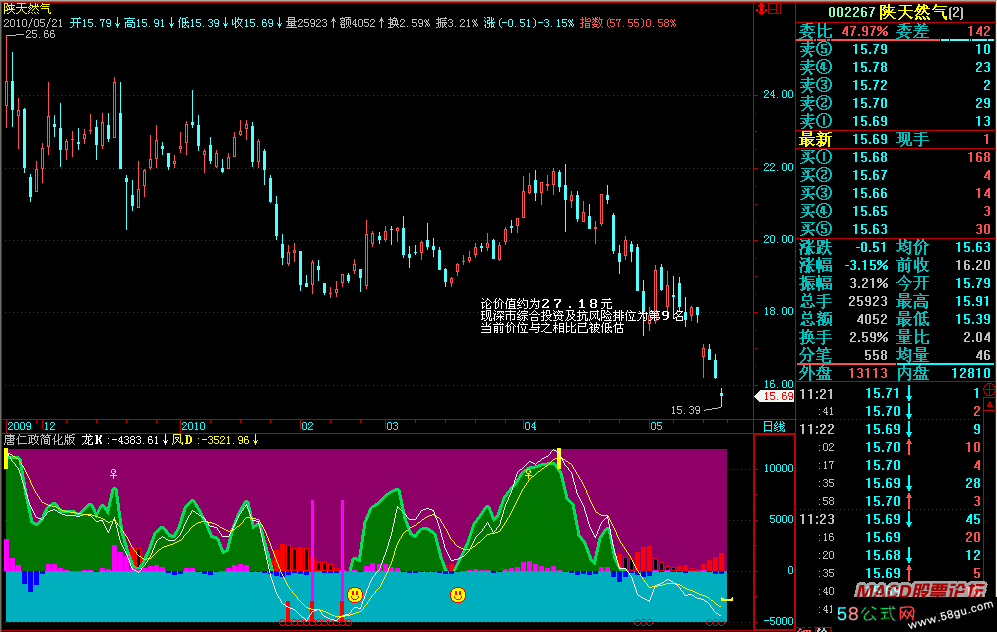Viewport: 997px width, 632px height.
Task: Click the right yellow smiley buy signal
Action: (x=458, y=595)
